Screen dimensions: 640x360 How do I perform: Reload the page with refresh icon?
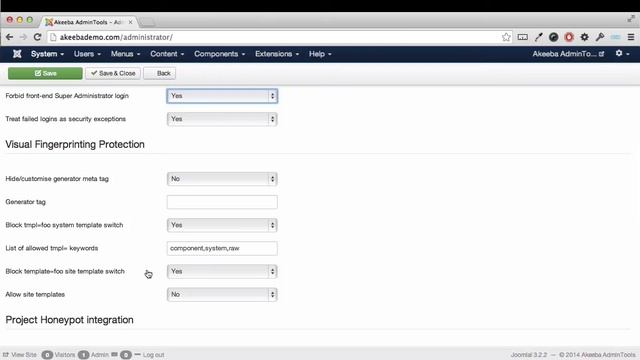[37, 37]
